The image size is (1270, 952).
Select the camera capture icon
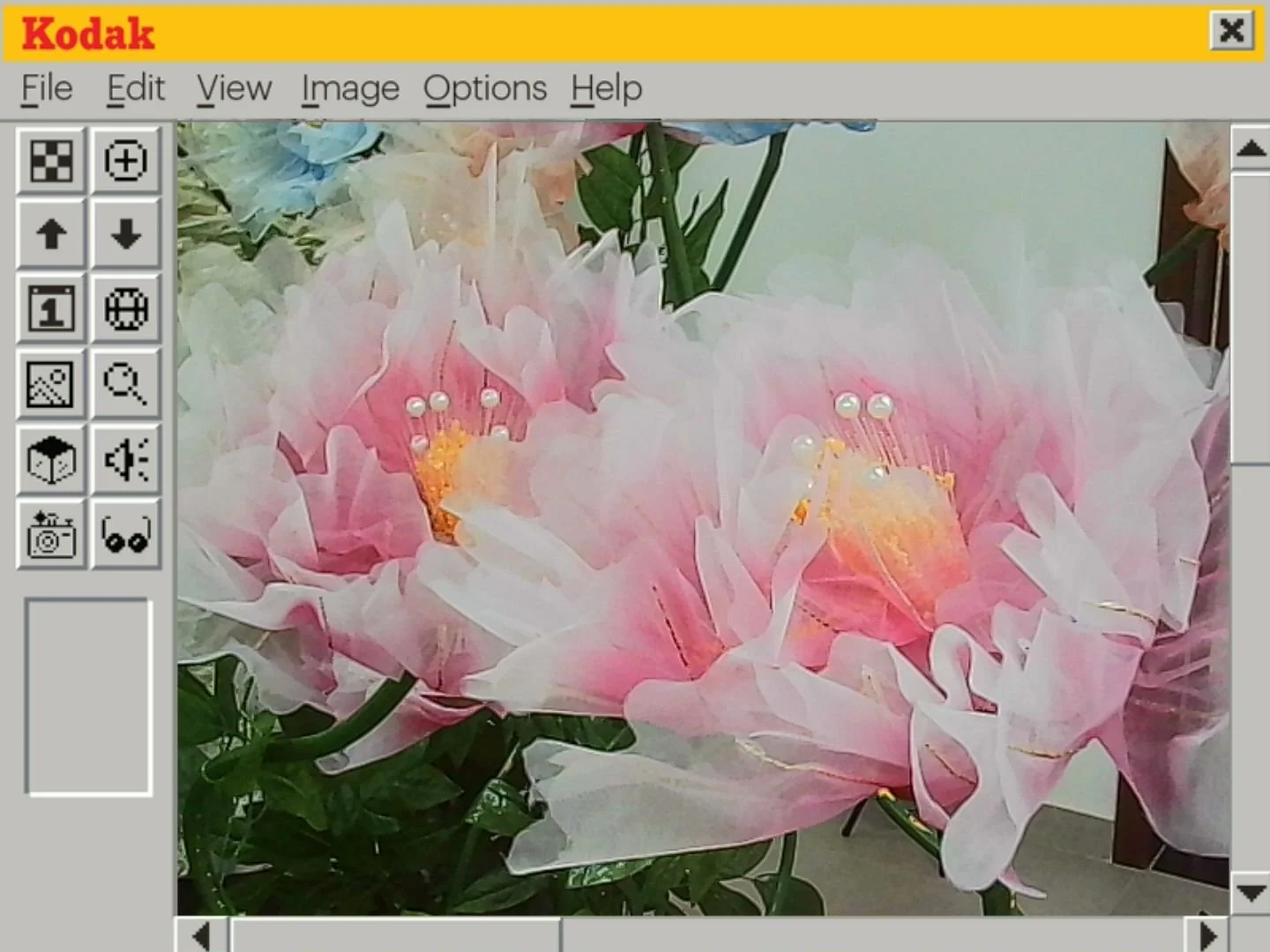(x=51, y=534)
